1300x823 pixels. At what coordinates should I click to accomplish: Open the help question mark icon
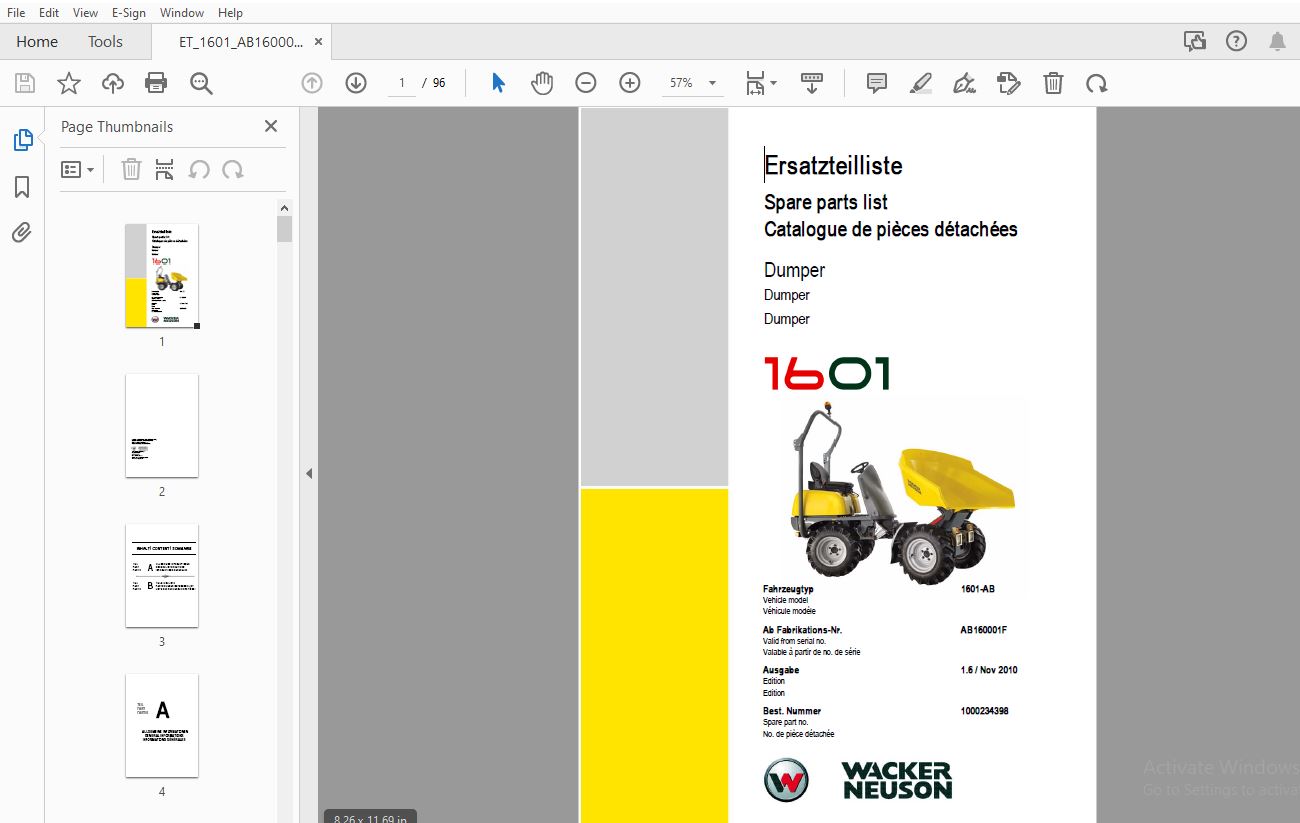coord(1237,41)
